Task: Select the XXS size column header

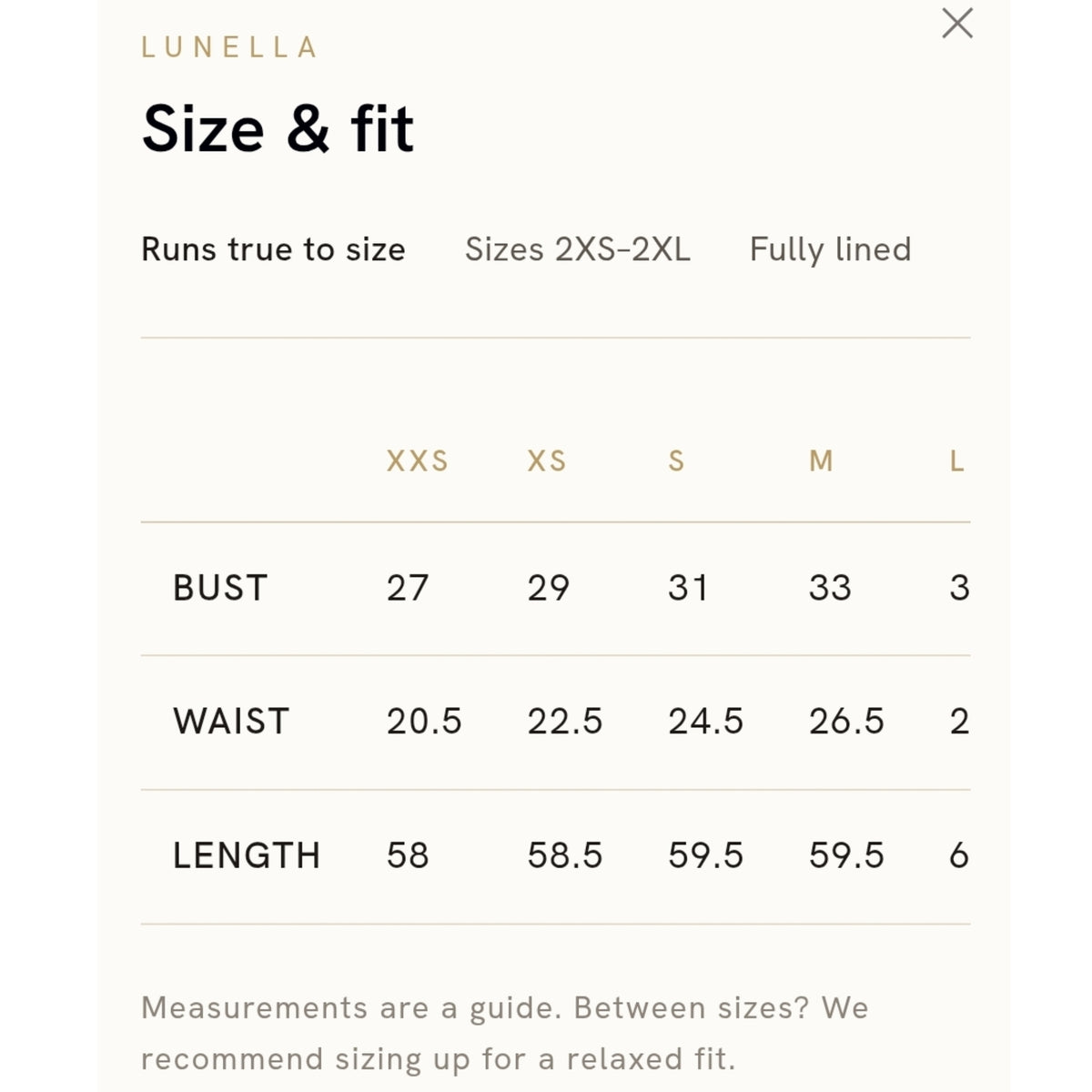Action: point(418,461)
